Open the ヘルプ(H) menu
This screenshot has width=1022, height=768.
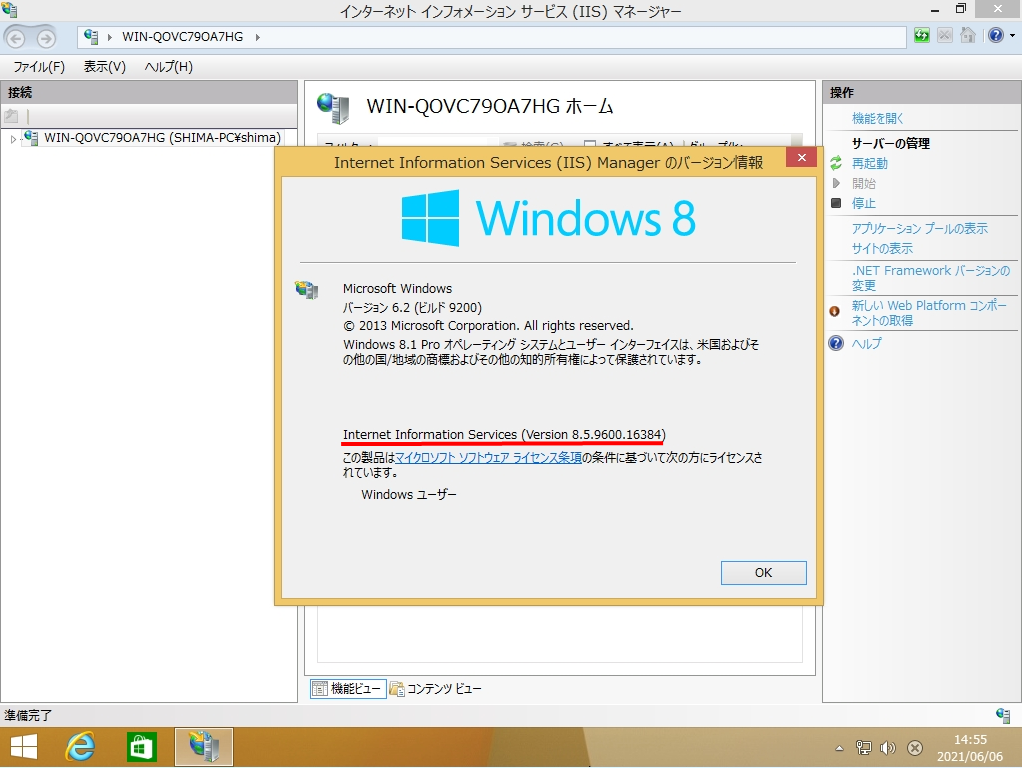pyautogui.click(x=168, y=66)
